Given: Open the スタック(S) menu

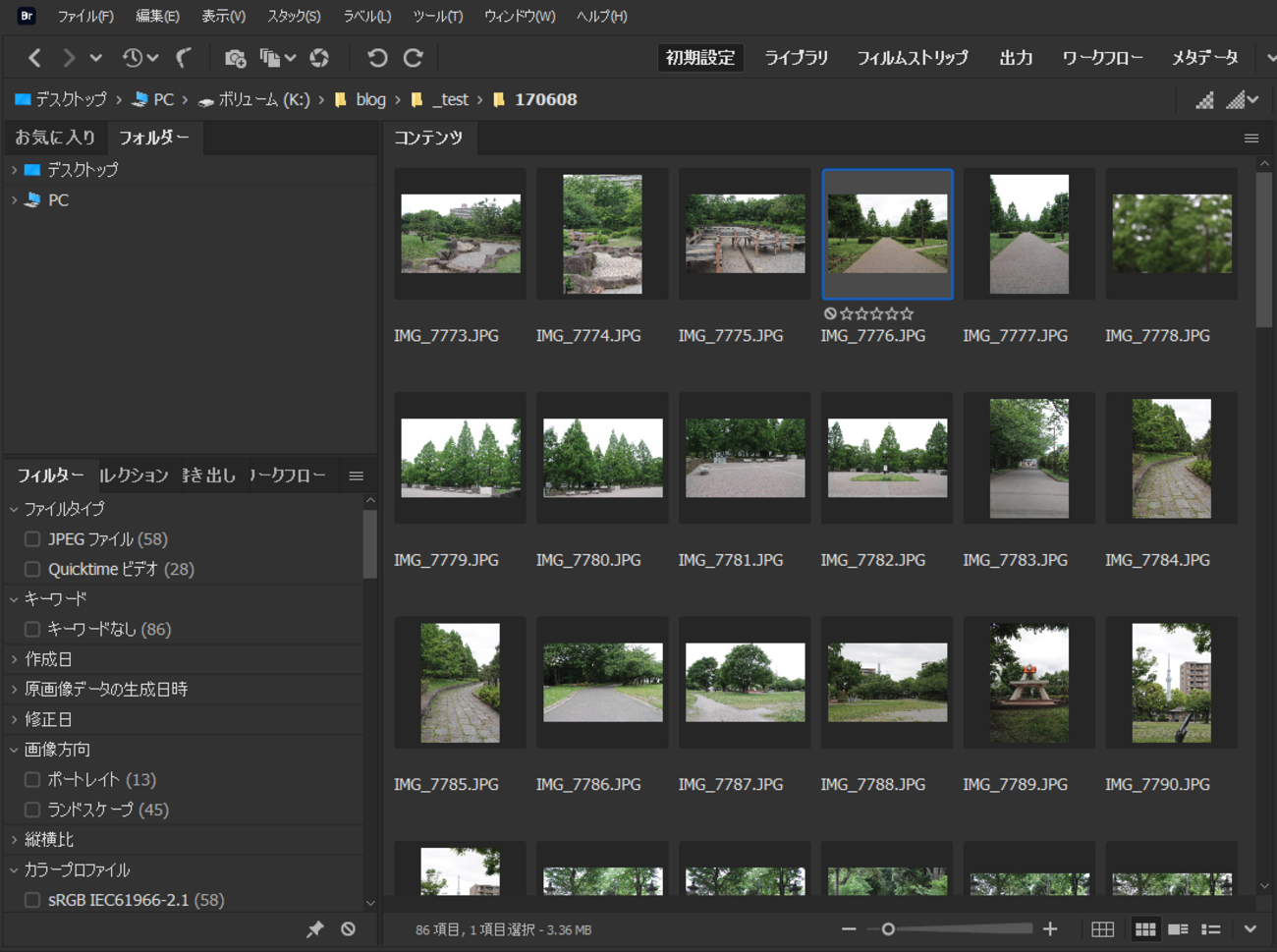Looking at the screenshot, I should (294, 16).
